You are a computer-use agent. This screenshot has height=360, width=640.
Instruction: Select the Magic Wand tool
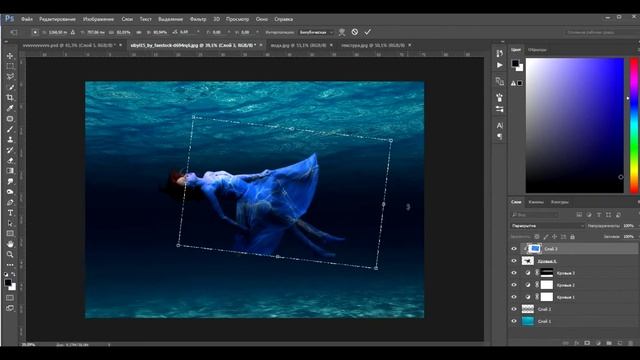click(10, 87)
